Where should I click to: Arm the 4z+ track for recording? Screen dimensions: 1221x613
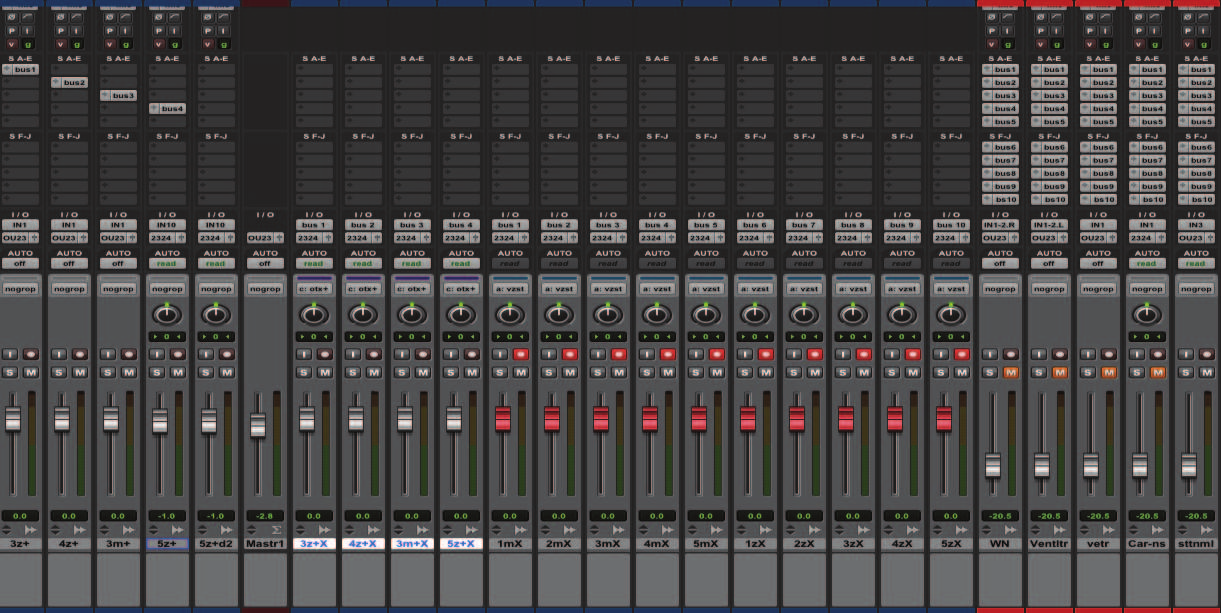point(79,354)
